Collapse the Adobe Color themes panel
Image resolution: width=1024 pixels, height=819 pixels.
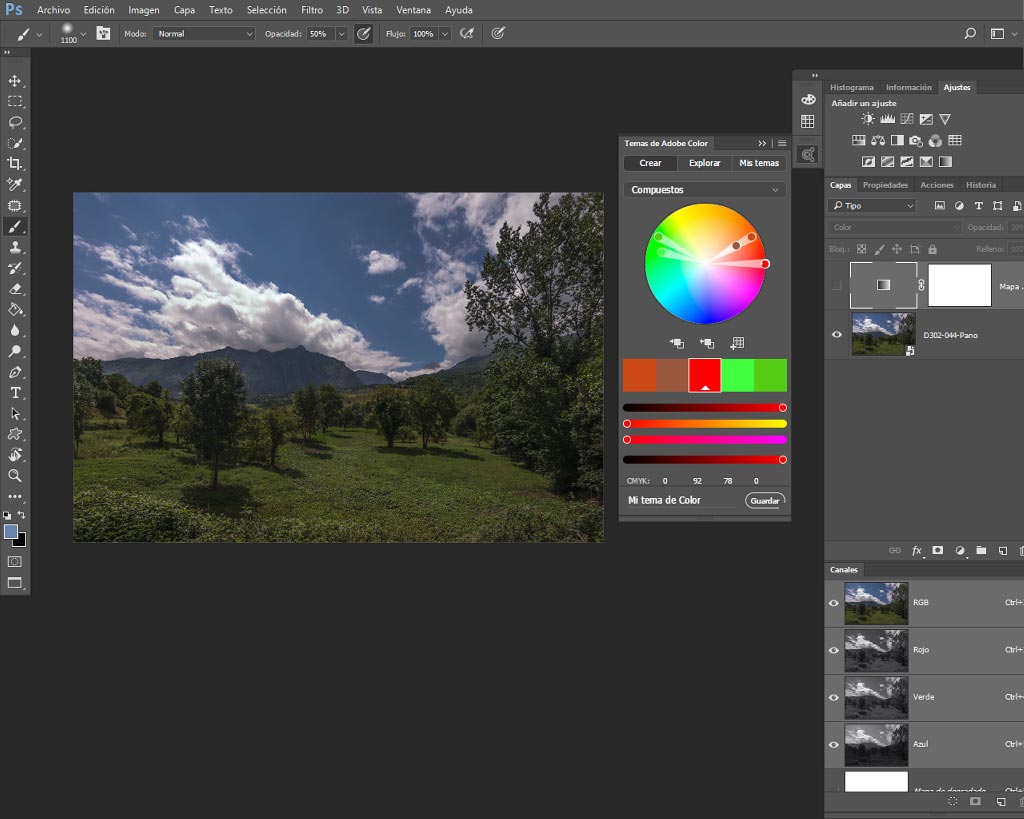click(762, 143)
